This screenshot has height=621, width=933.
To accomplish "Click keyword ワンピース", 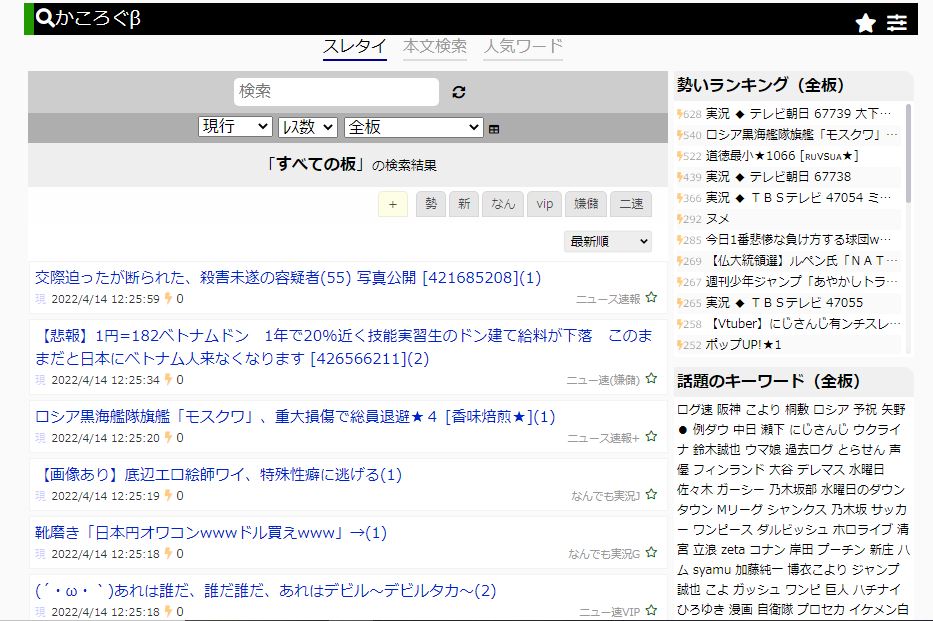I will (x=723, y=529).
